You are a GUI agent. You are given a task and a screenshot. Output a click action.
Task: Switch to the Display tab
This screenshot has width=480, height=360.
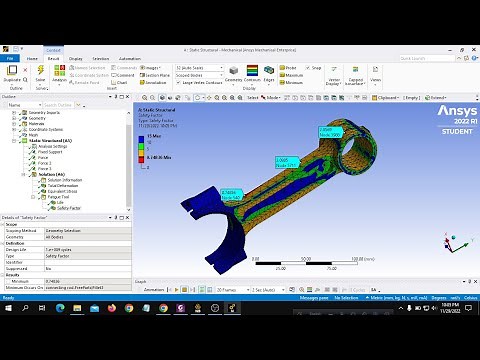pos(76,58)
